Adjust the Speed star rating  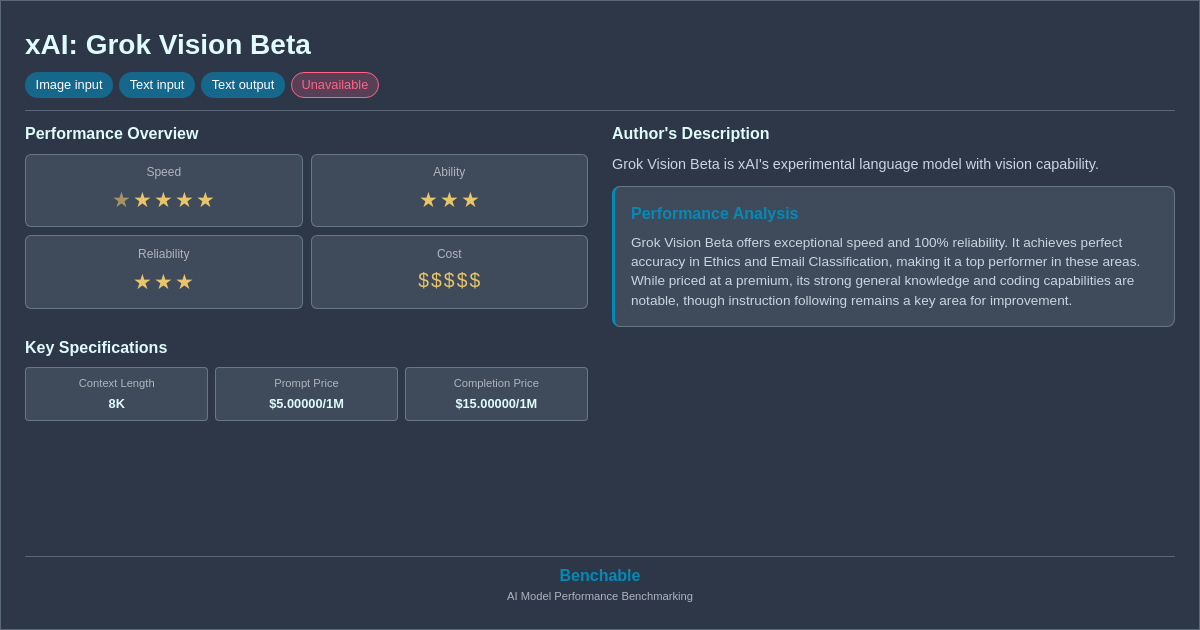coord(163,199)
